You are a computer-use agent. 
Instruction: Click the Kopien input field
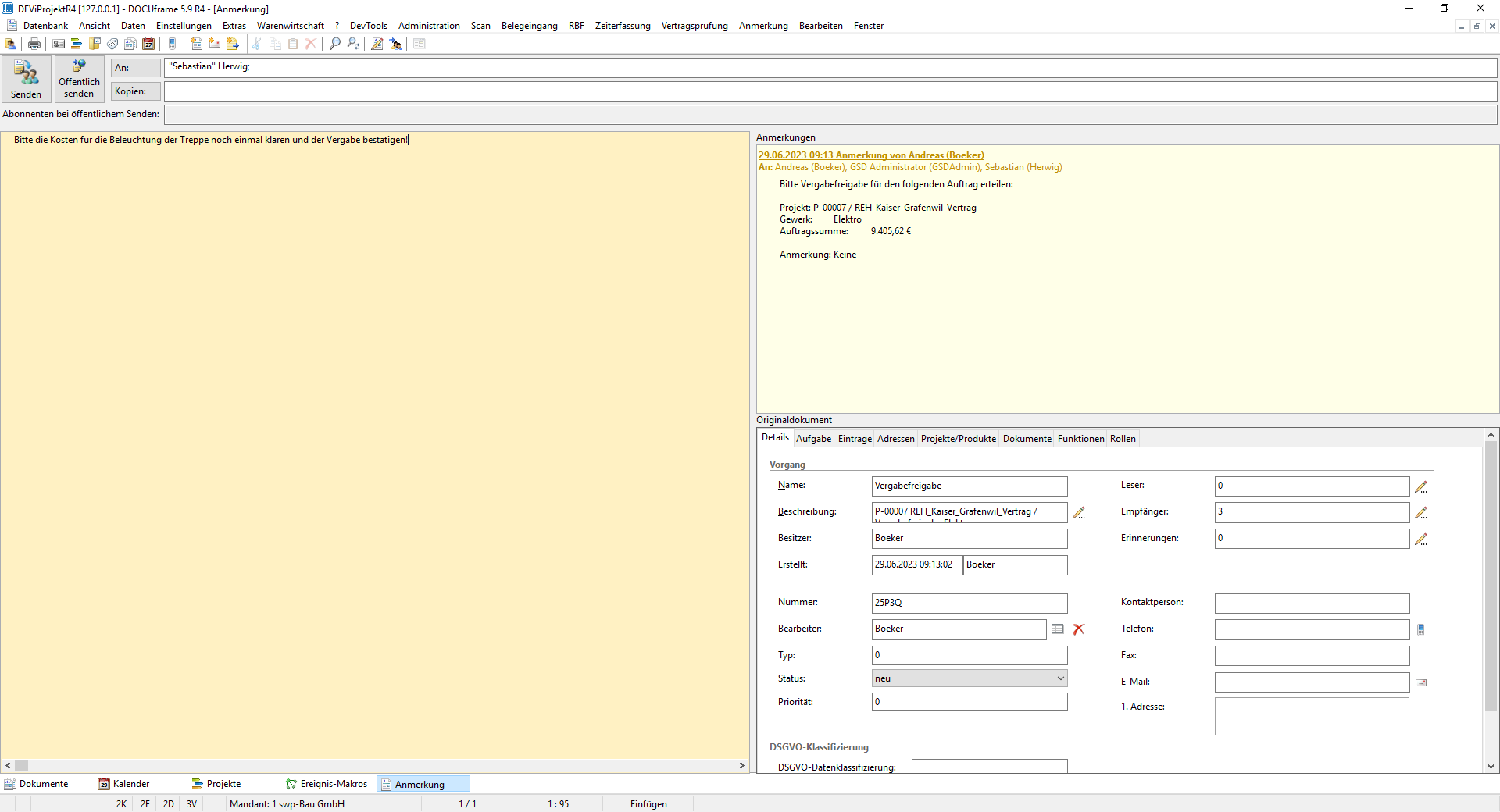[830, 91]
